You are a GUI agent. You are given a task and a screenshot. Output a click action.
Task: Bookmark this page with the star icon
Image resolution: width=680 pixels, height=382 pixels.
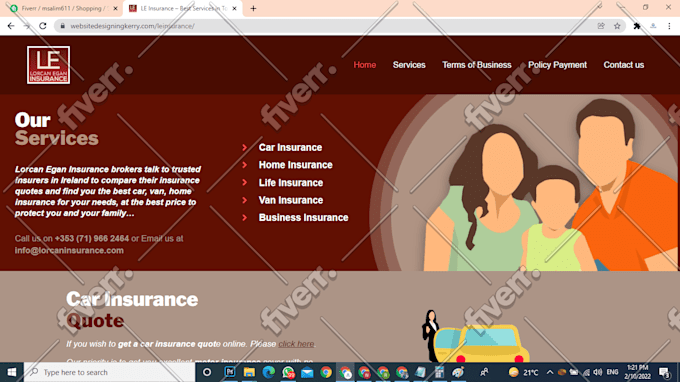click(x=617, y=26)
